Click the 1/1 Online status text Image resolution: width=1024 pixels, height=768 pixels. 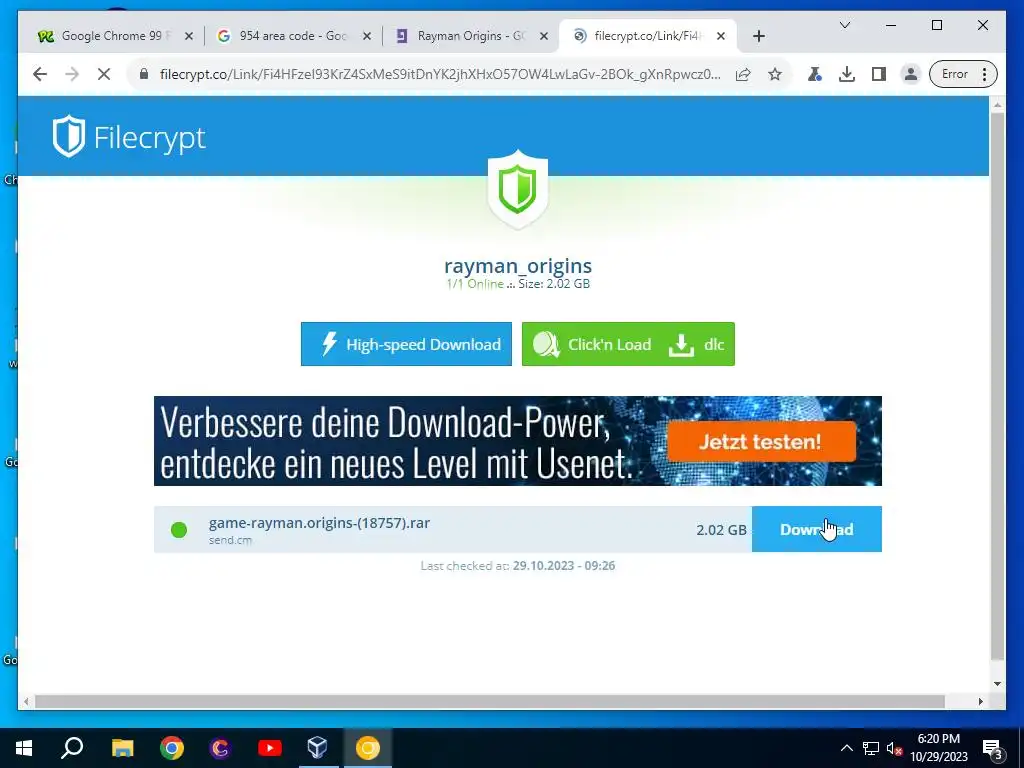tap(475, 284)
